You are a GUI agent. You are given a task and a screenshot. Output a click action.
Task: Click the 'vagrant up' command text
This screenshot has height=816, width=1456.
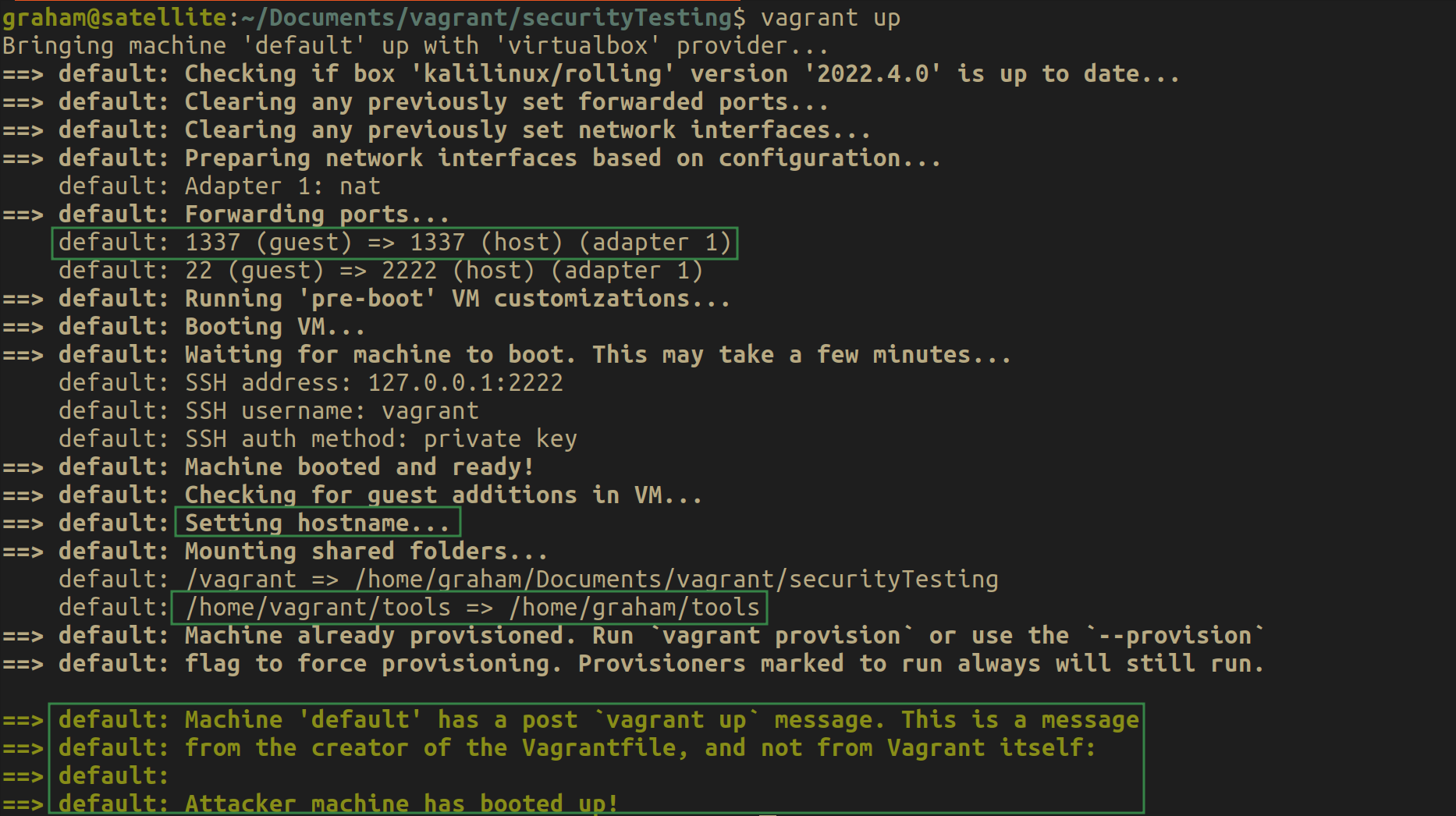tap(830, 17)
